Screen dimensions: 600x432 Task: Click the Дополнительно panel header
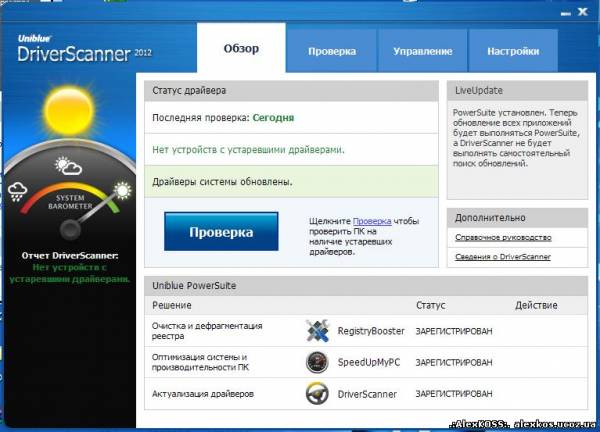tap(517, 218)
